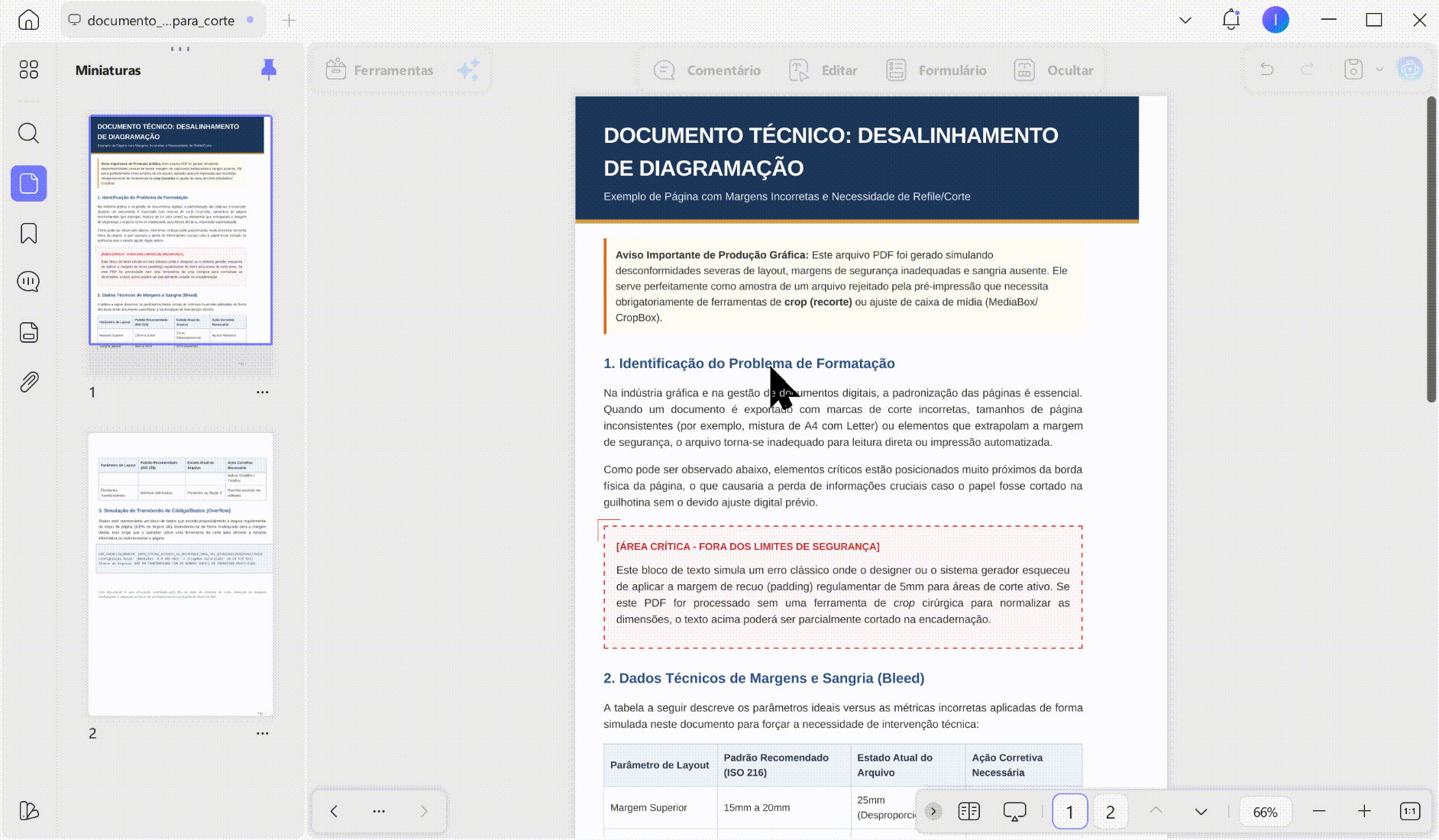Click the Miniaturas panel drag handle dots
The image size is (1439, 840).
point(180,49)
